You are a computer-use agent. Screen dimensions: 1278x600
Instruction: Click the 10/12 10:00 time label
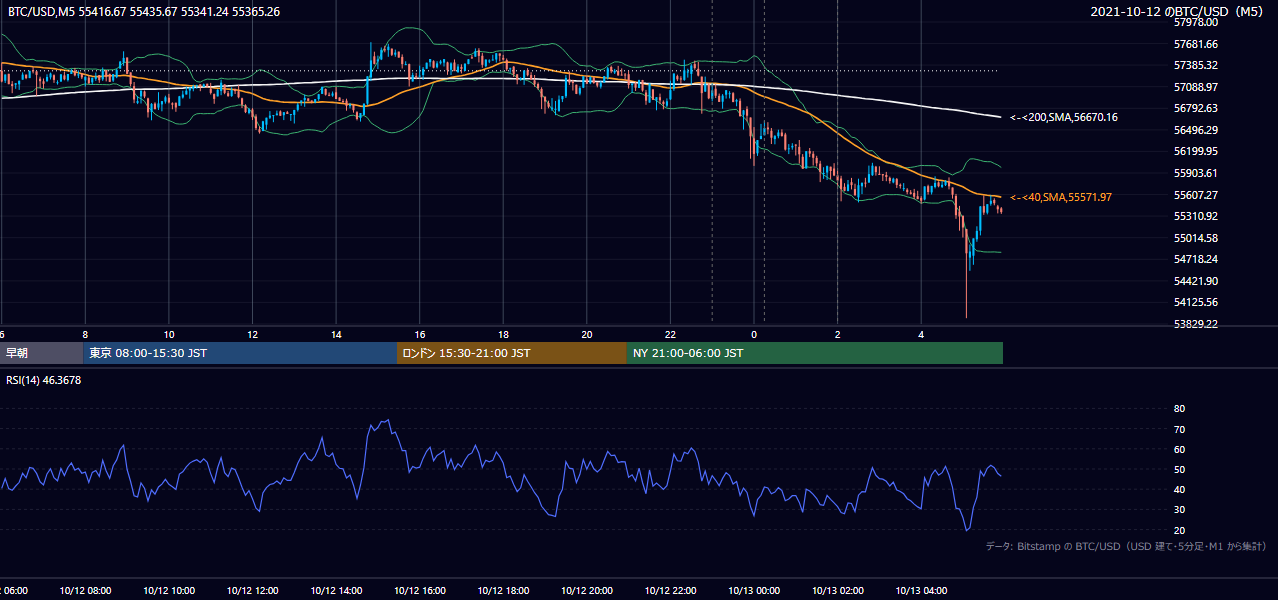[x=169, y=591]
